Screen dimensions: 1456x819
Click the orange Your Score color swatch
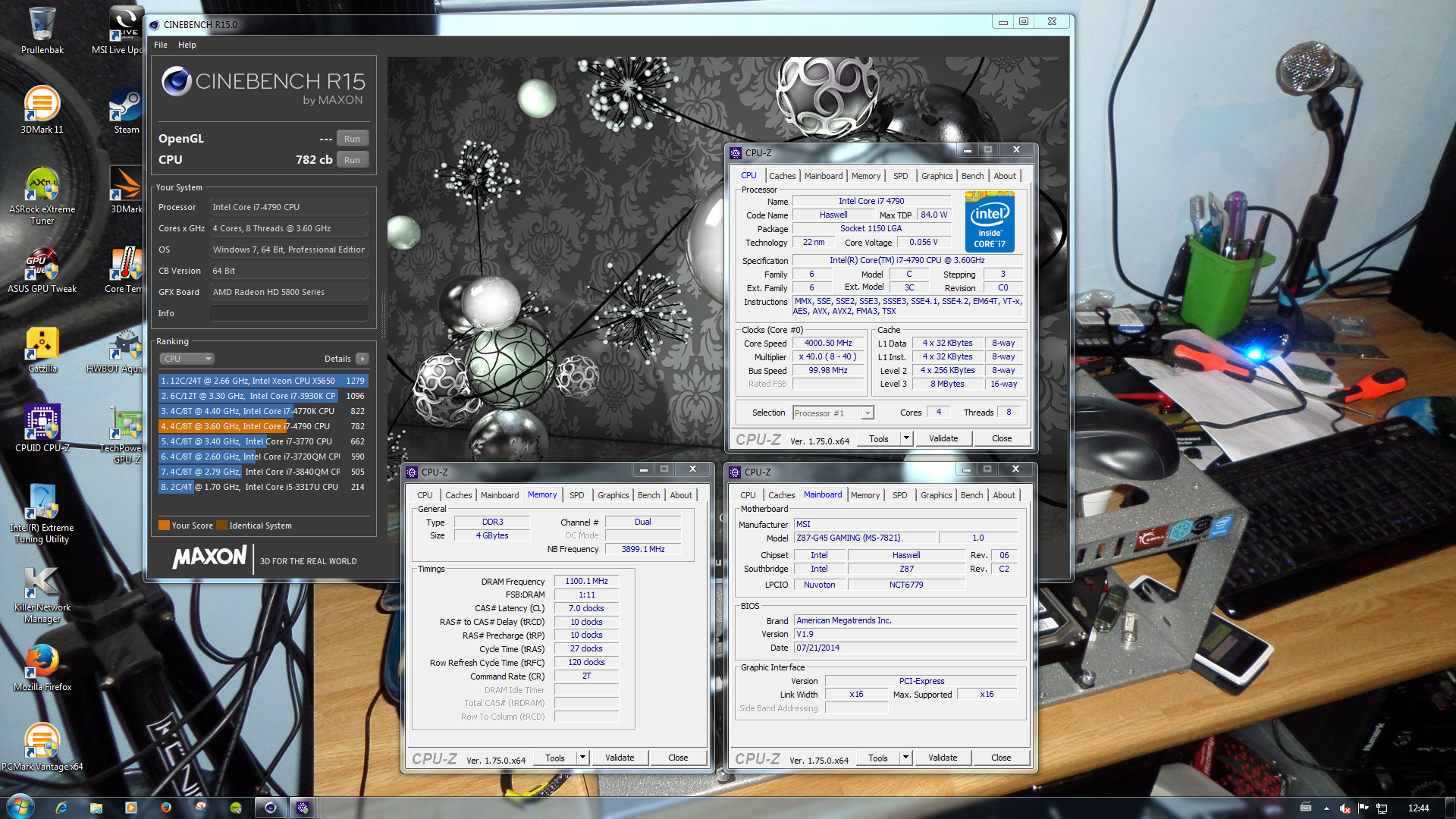(x=164, y=526)
